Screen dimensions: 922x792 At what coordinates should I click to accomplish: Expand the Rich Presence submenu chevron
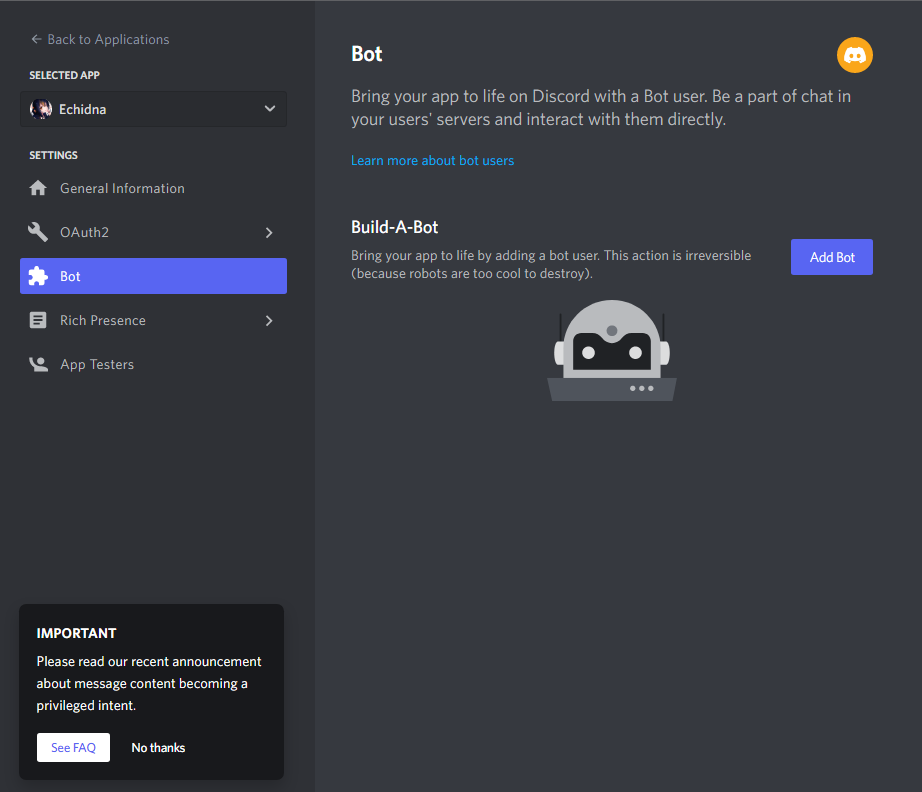269,321
